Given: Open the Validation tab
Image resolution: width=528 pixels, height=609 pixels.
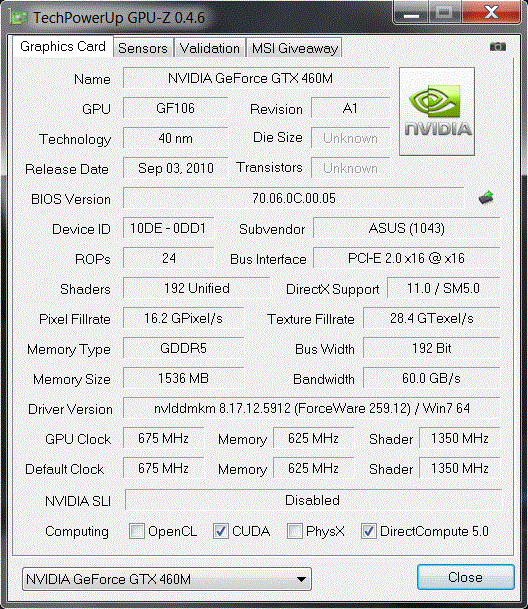Looking at the screenshot, I should point(209,48).
